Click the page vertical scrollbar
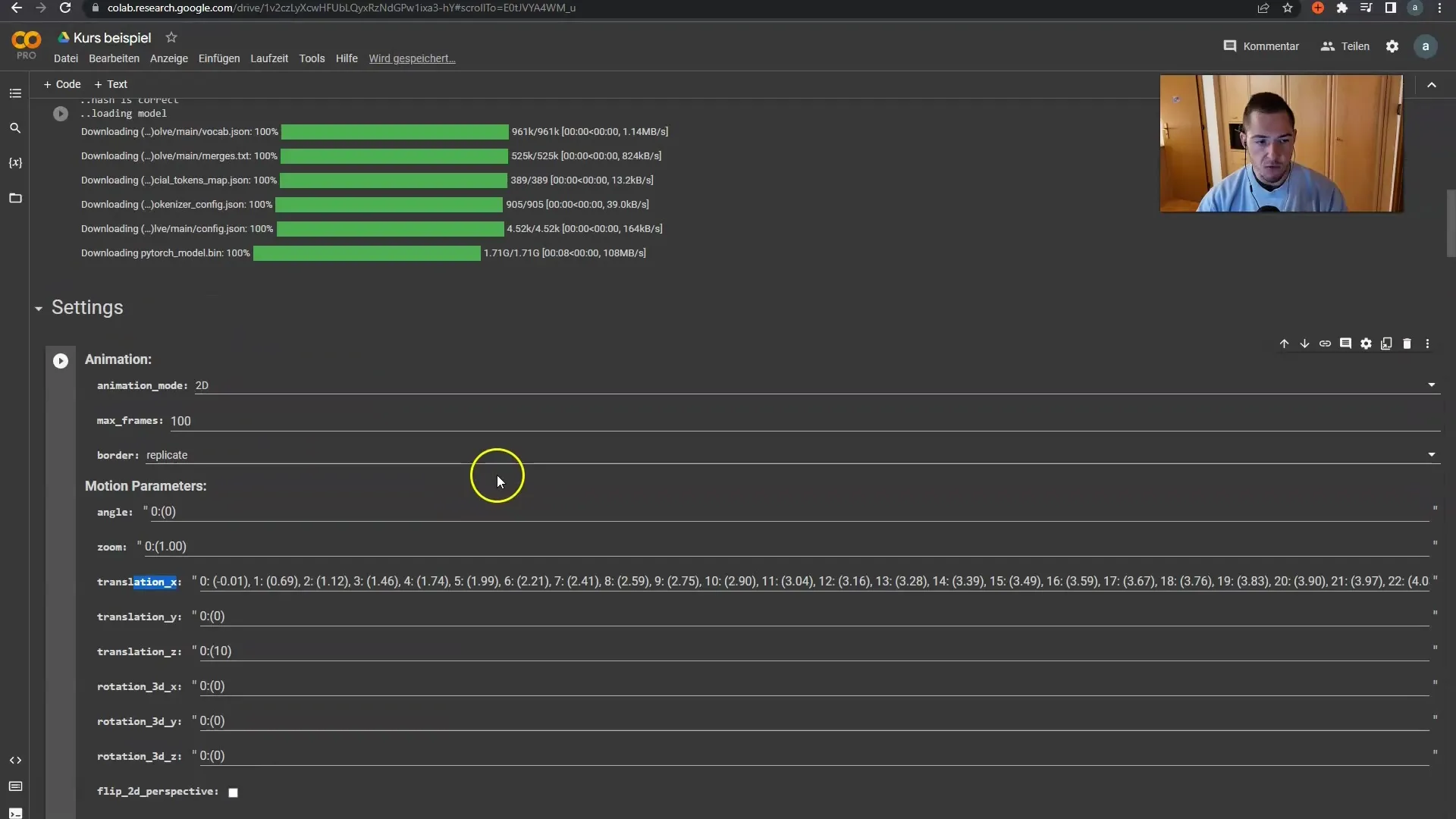The height and width of the screenshot is (819, 1456). (x=1451, y=224)
